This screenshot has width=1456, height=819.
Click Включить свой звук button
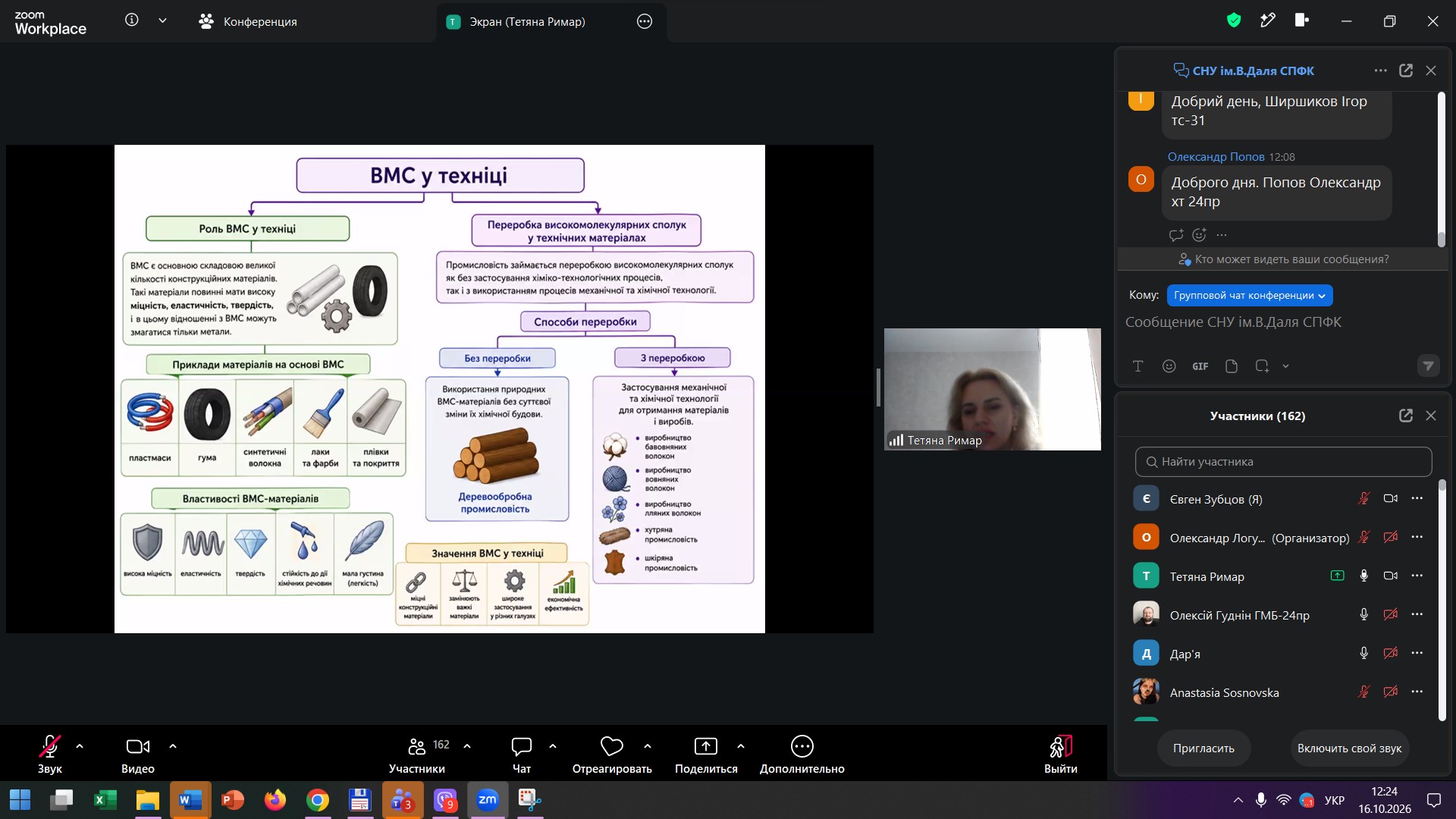click(x=1349, y=748)
